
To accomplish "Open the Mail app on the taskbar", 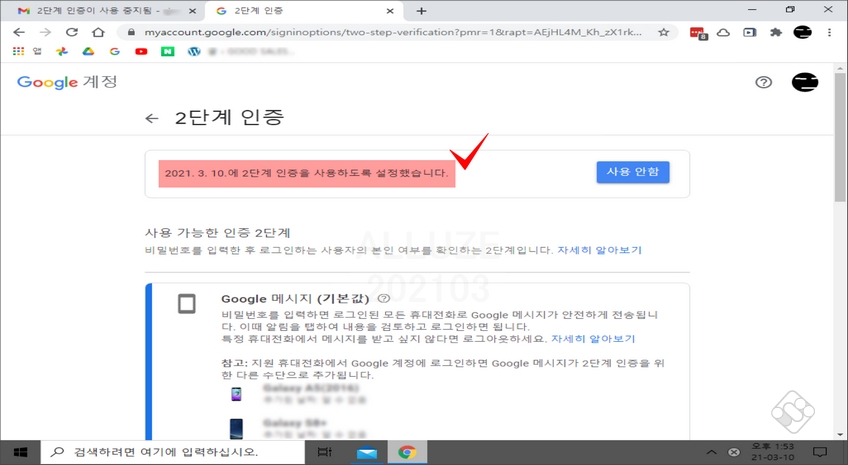I will click(367, 452).
